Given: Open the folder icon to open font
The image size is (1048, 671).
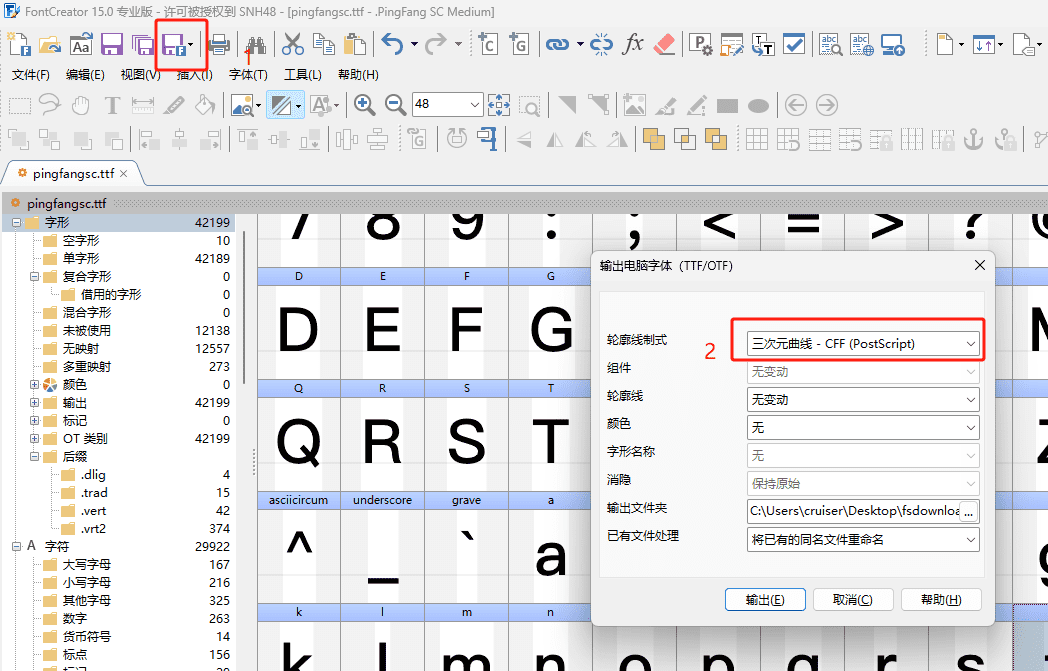Looking at the screenshot, I should tap(50, 44).
